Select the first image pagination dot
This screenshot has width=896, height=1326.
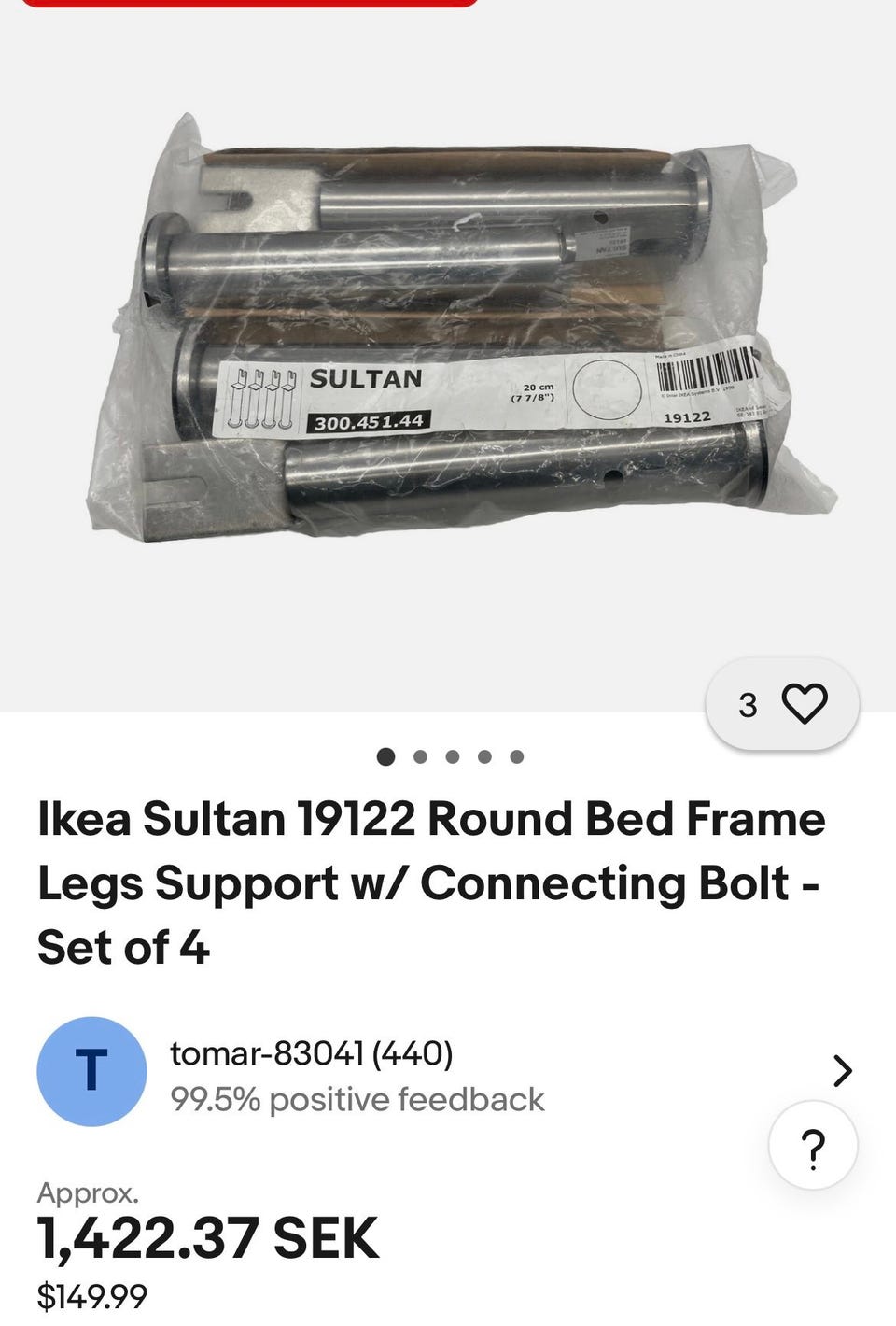point(385,756)
